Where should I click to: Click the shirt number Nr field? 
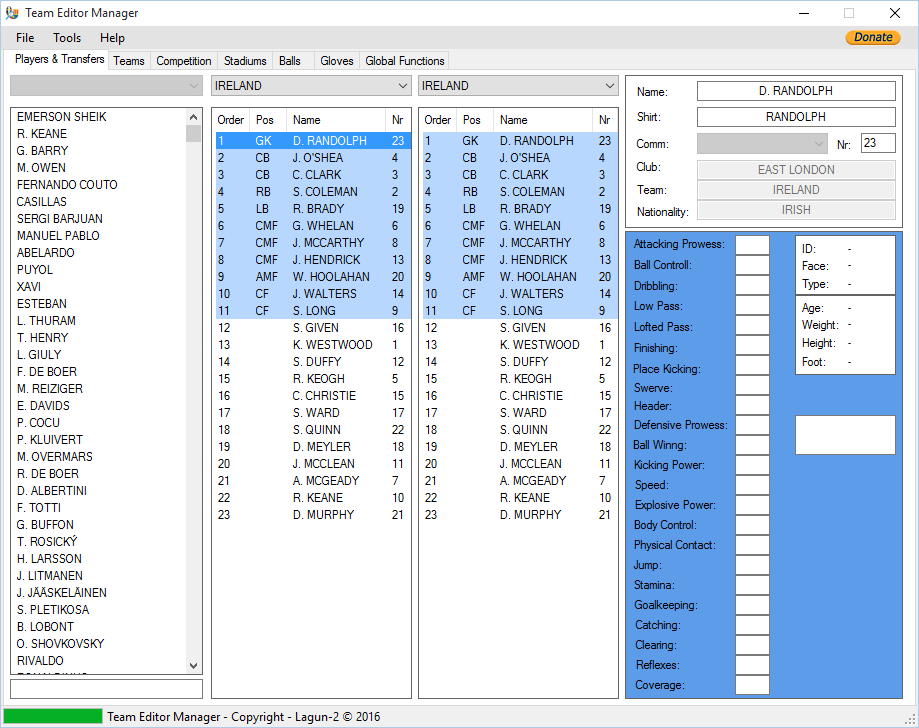point(877,143)
